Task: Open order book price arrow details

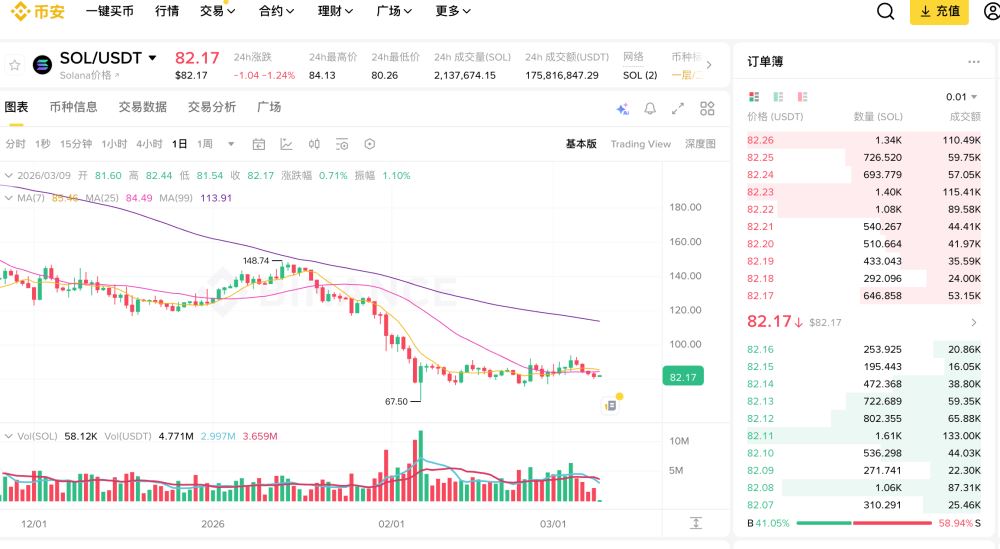Action: point(973,323)
